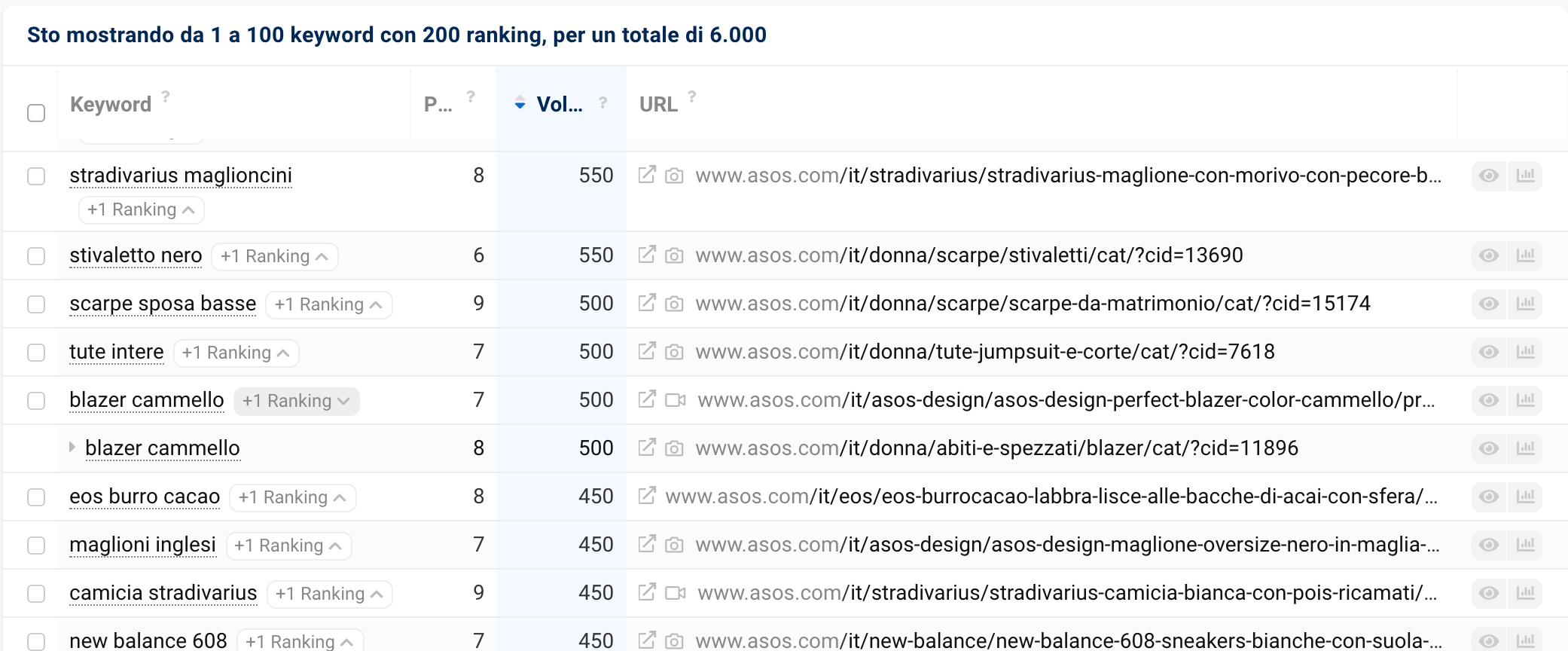This screenshot has width=1568, height=651.
Task: Select the stivaletto nero row checkbox
Action: (x=36, y=256)
